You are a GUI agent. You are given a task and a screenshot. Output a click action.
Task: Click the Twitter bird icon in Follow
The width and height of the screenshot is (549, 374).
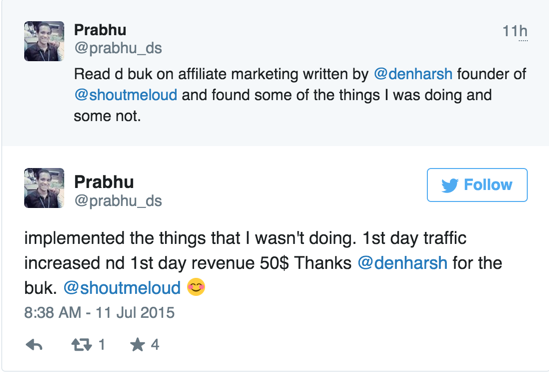450,185
